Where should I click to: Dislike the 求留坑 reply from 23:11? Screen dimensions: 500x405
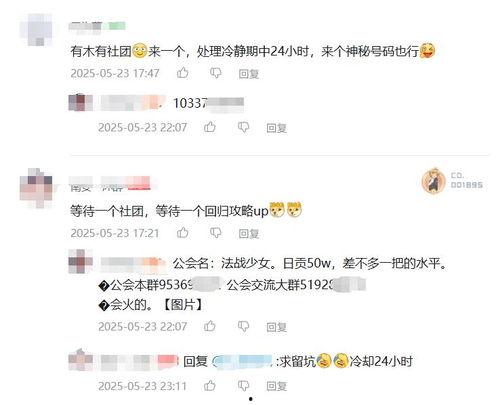point(243,386)
